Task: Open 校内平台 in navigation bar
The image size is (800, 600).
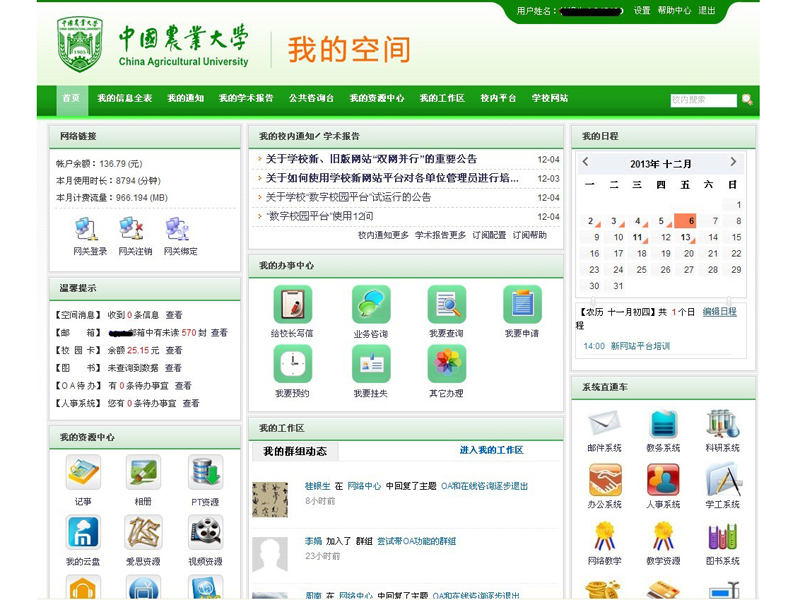Action: pos(498,98)
